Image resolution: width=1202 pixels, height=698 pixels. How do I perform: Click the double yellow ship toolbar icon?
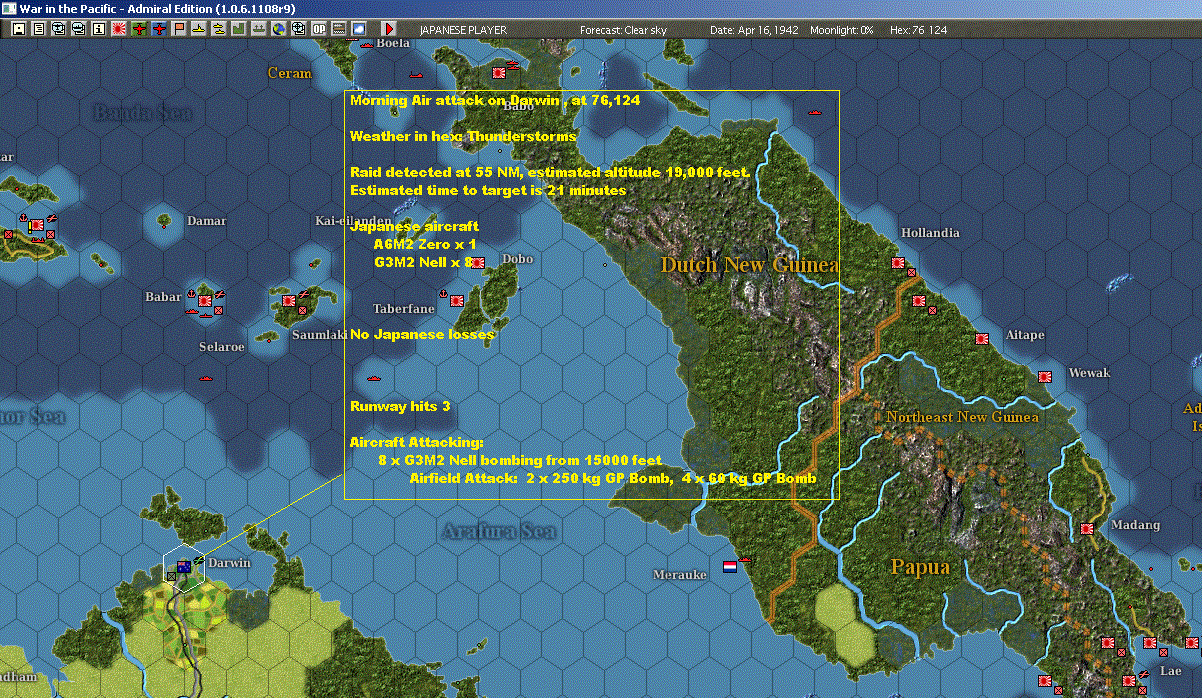pyautogui.click(x=219, y=29)
